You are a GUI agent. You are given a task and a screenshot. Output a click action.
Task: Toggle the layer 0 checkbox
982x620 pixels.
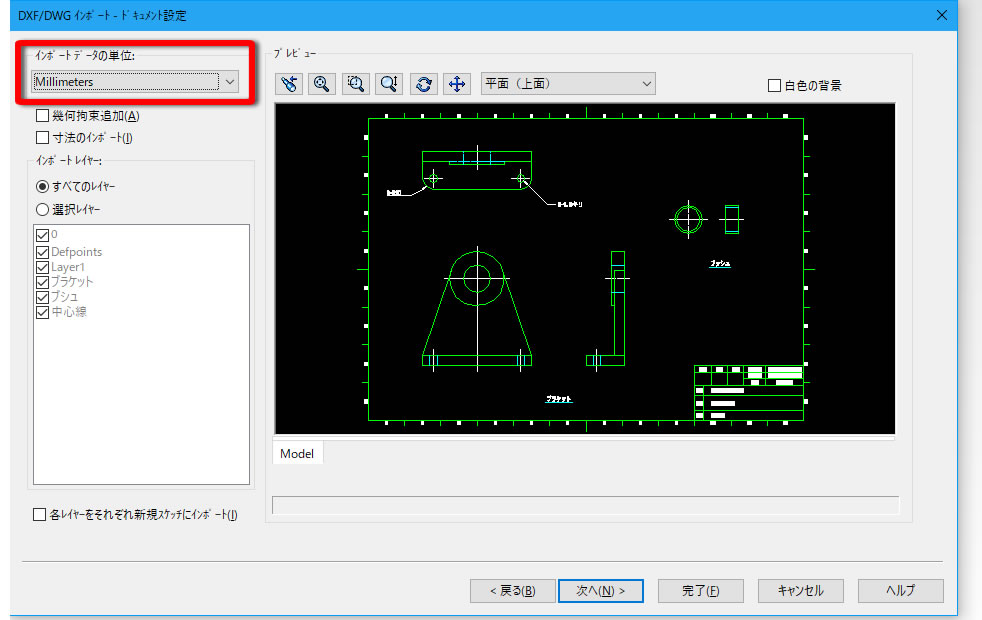click(43, 235)
